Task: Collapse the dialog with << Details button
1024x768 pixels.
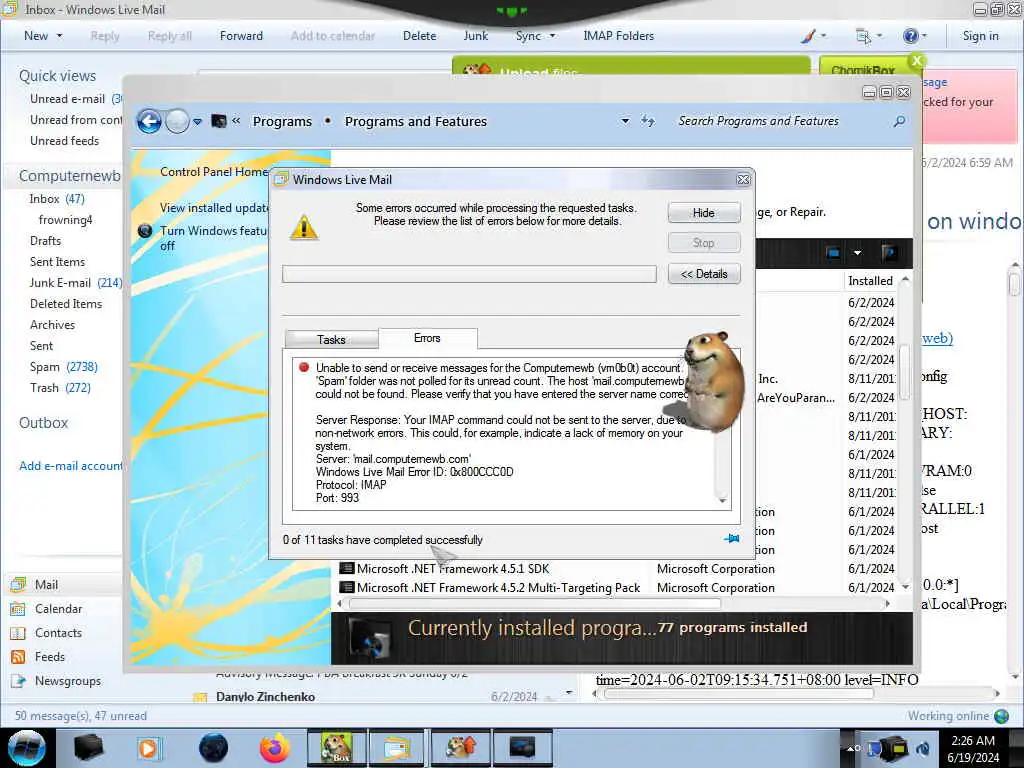Action: click(x=703, y=274)
